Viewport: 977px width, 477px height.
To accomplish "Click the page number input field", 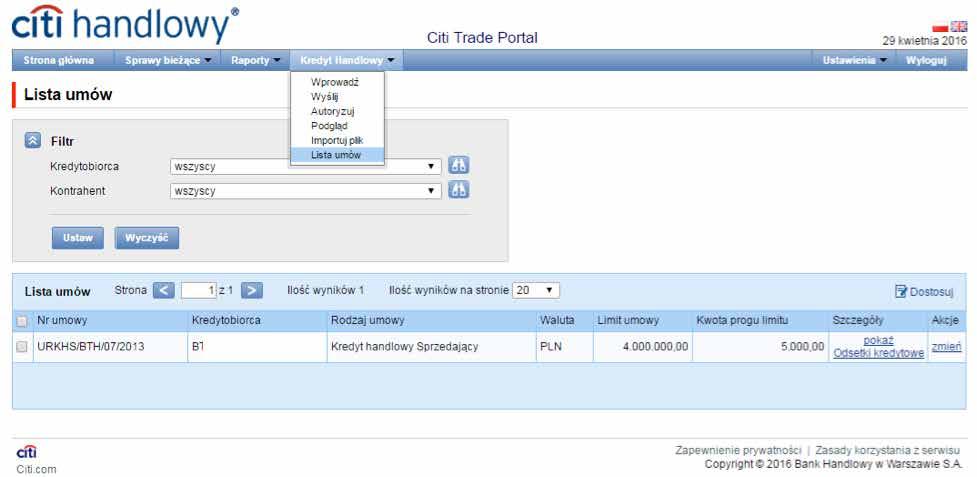I will click(x=199, y=290).
